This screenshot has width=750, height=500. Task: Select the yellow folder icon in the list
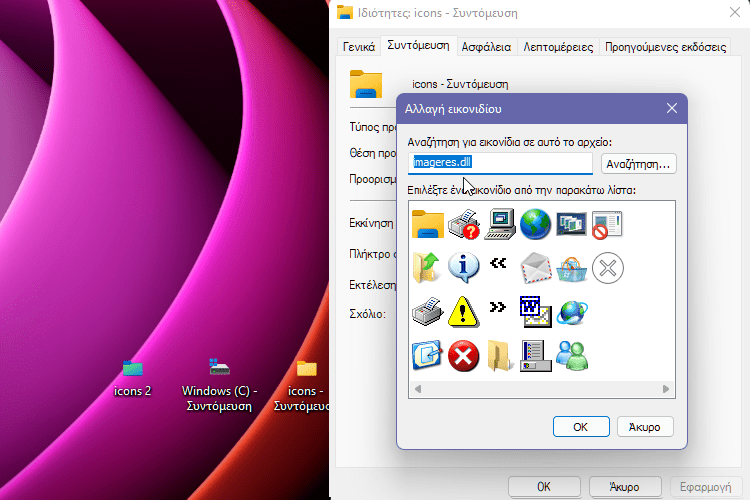point(428,224)
